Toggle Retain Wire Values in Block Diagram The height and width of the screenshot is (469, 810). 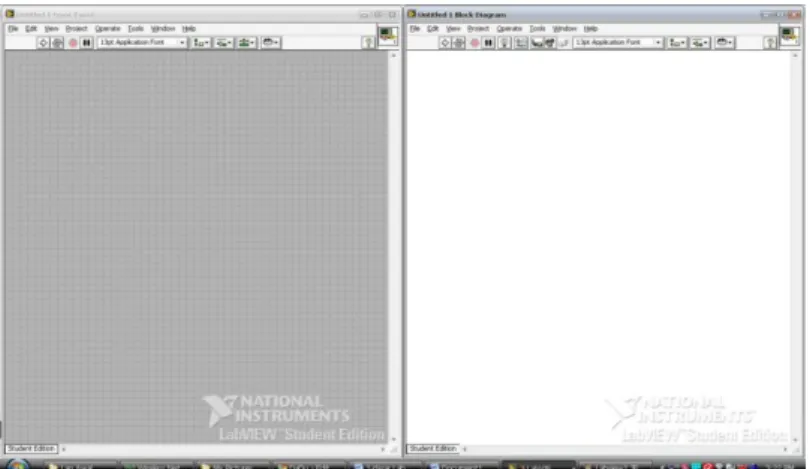tap(521, 42)
